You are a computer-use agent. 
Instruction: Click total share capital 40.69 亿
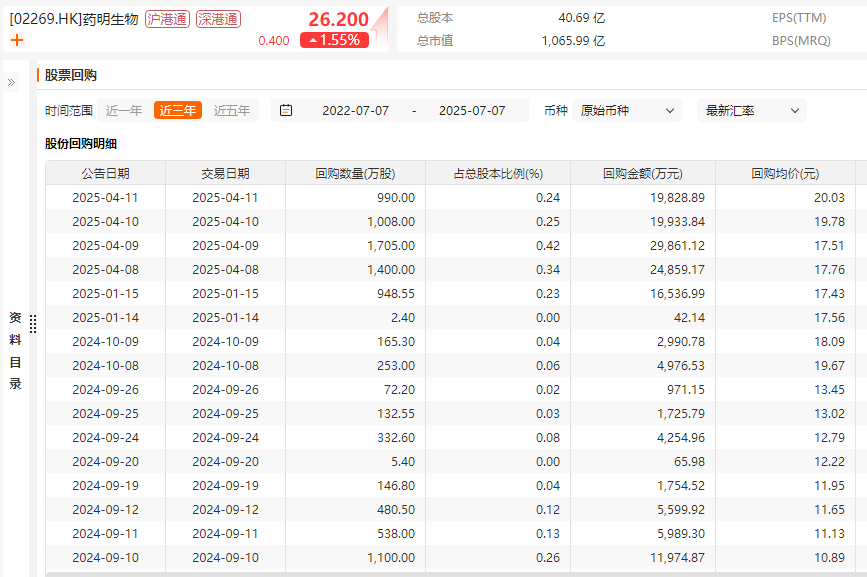[582, 18]
